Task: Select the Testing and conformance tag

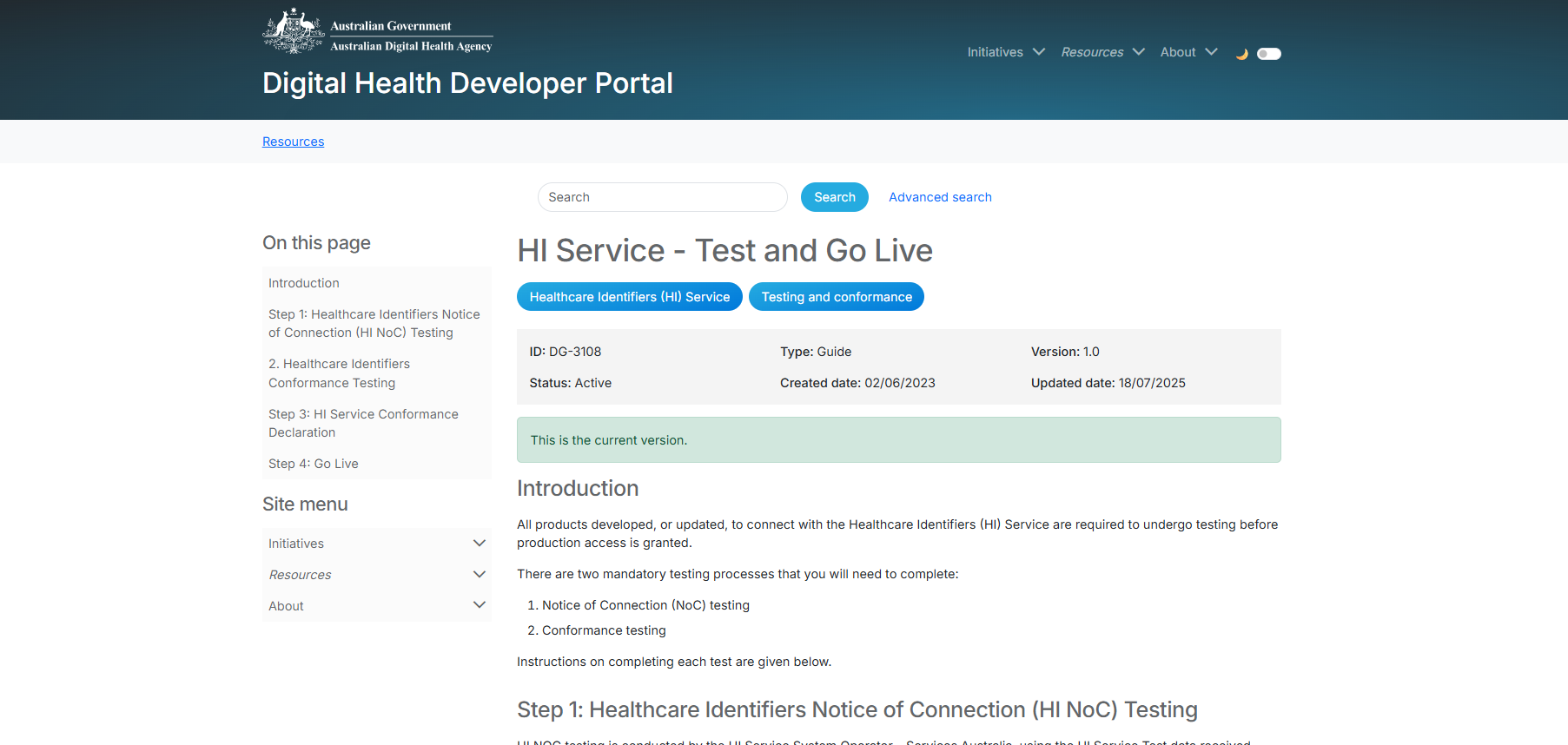Action: click(837, 297)
